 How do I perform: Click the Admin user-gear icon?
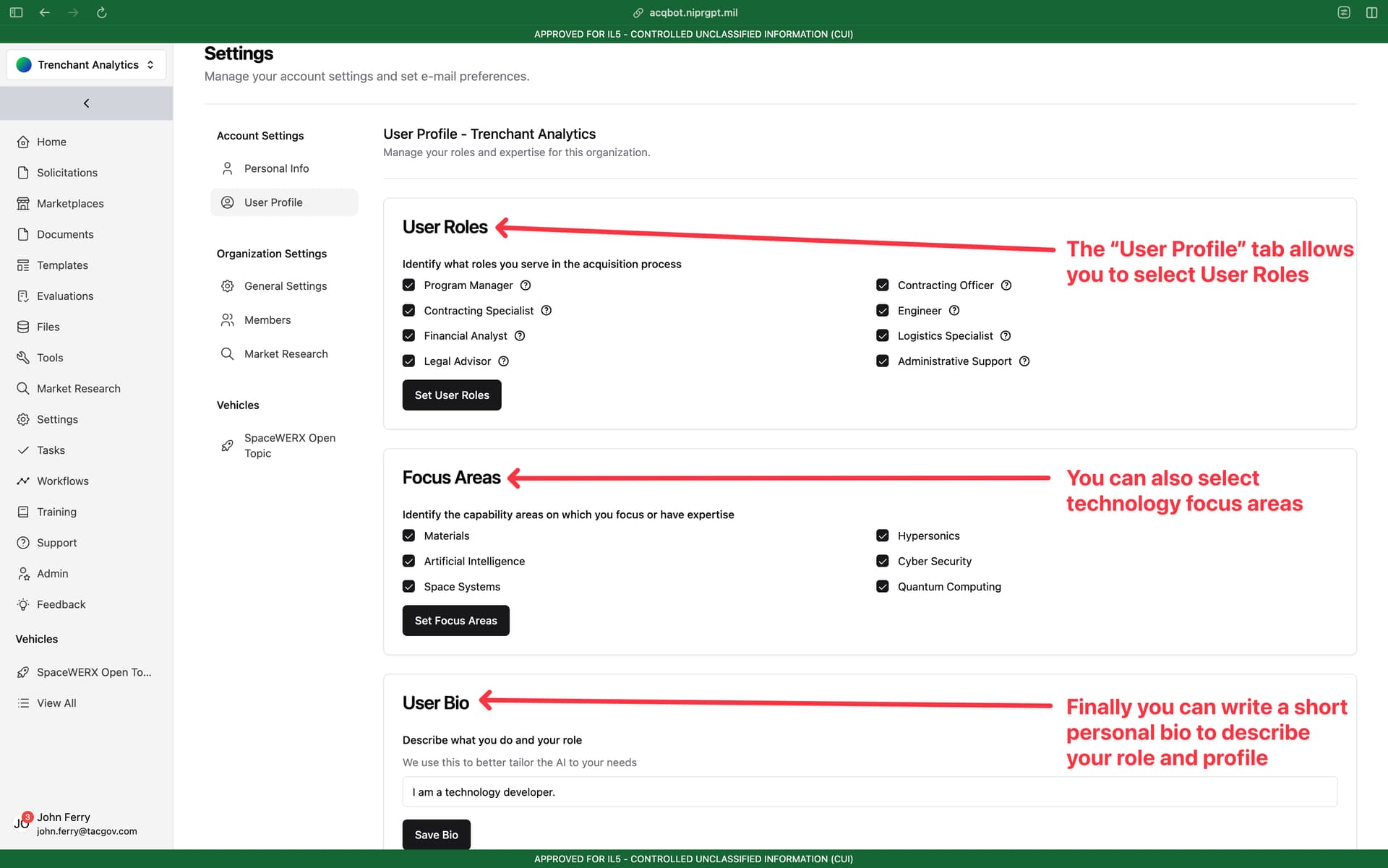pos(23,574)
